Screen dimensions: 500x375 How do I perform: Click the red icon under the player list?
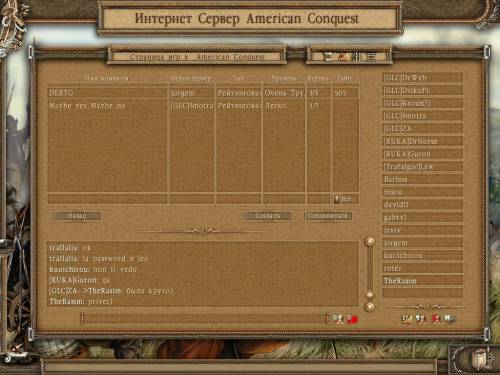click(x=436, y=319)
